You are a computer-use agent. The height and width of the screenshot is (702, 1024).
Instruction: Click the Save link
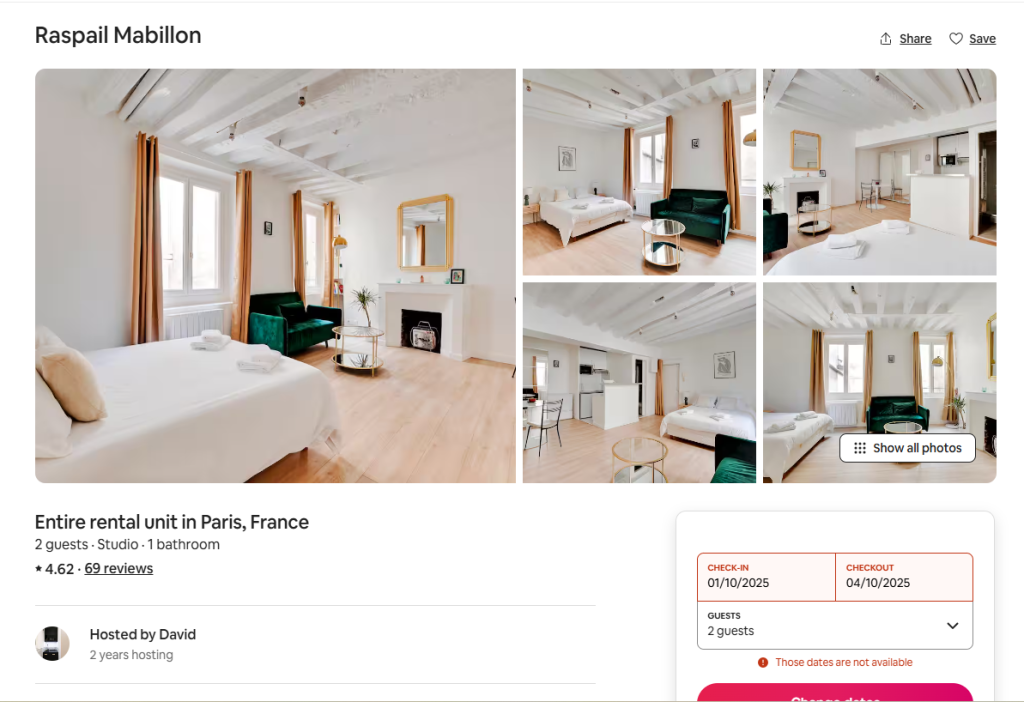pyautogui.click(x=982, y=39)
